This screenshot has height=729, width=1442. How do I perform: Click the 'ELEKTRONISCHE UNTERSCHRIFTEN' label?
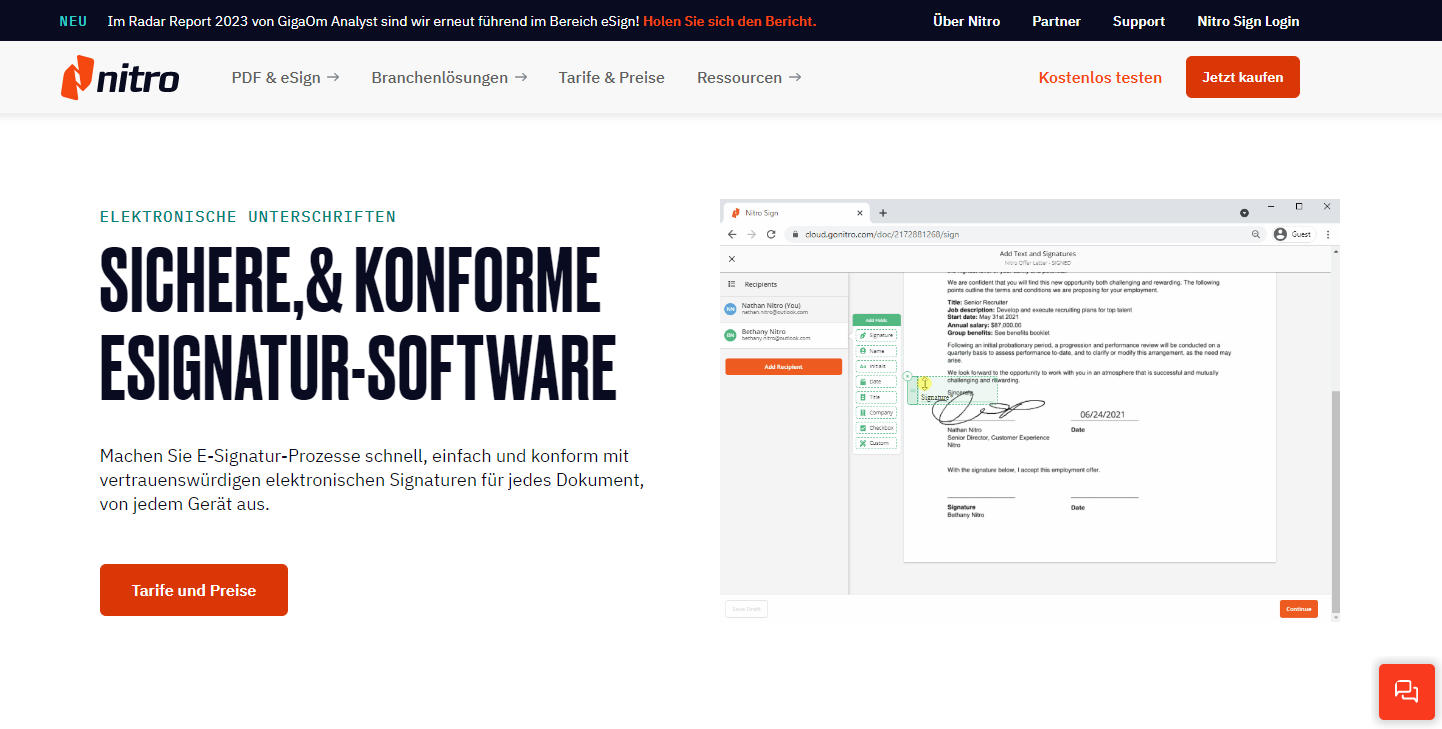248,216
